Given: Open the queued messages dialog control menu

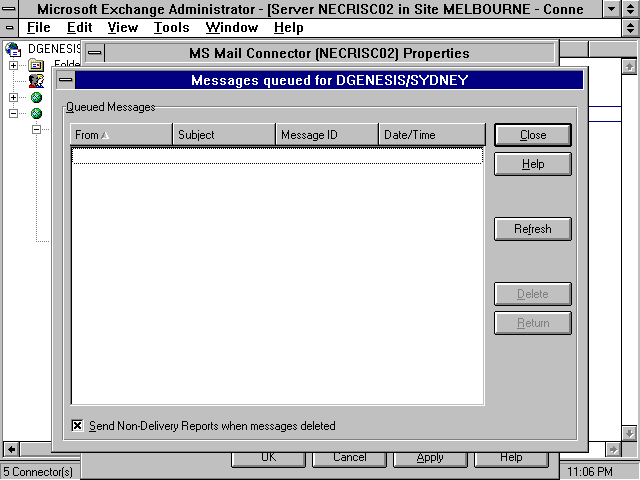Looking at the screenshot, I should (x=65, y=80).
